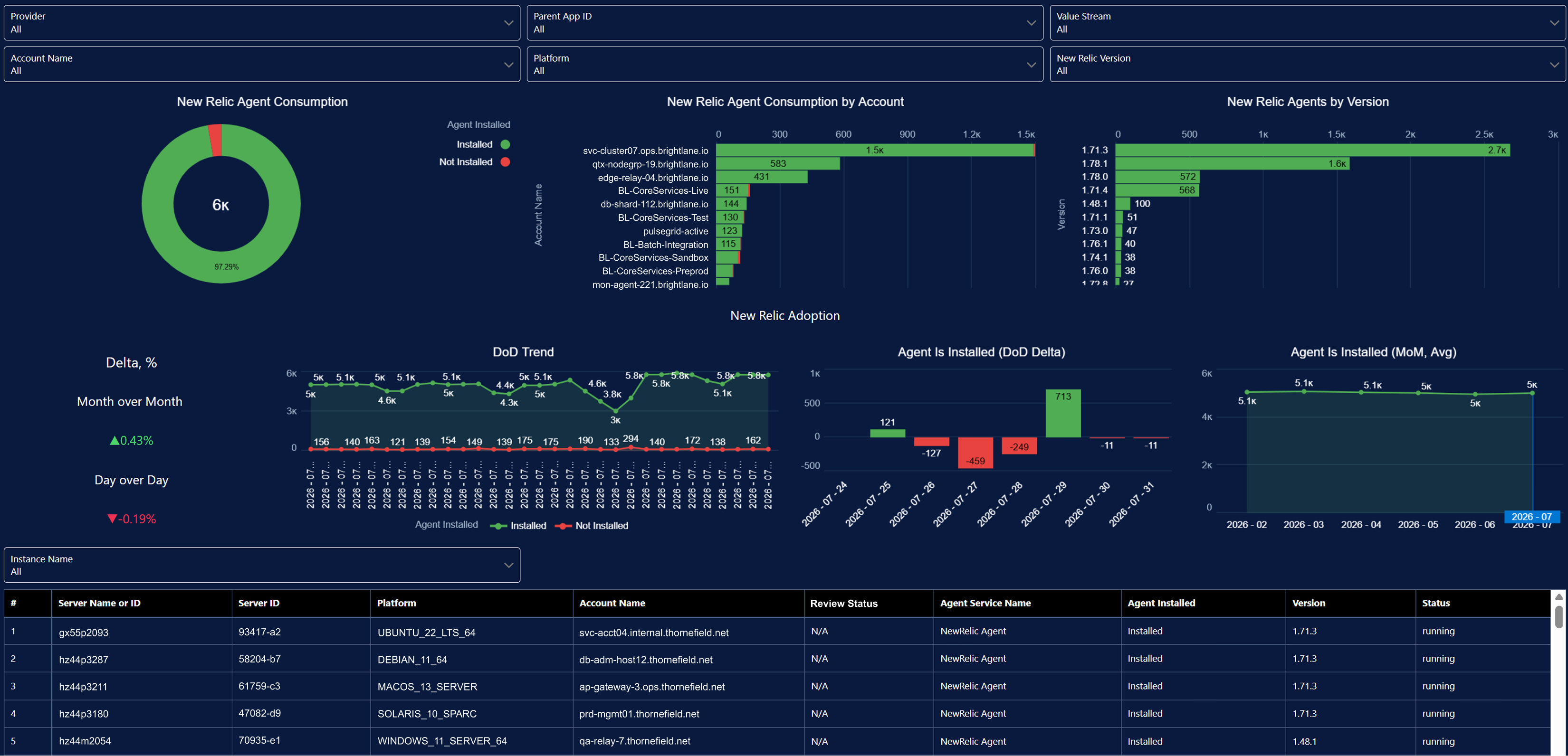Viewport: 1568px width, 756px height.
Task: Click the 713 bar in DoD Delta chart
Action: pyautogui.click(x=1063, y=413)
